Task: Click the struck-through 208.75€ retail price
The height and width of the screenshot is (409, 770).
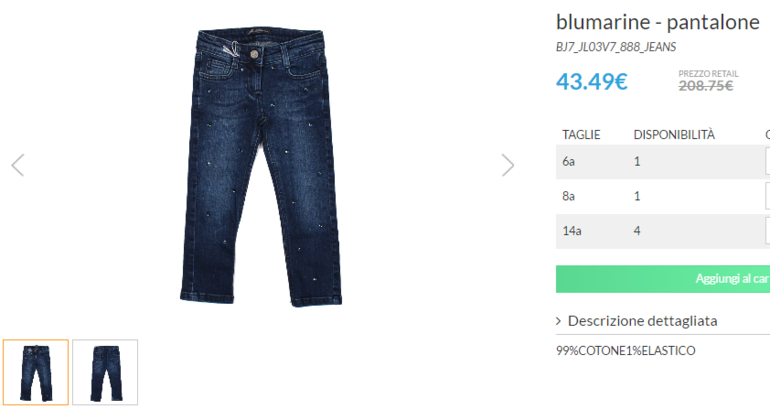Action: tap(706, 86)
